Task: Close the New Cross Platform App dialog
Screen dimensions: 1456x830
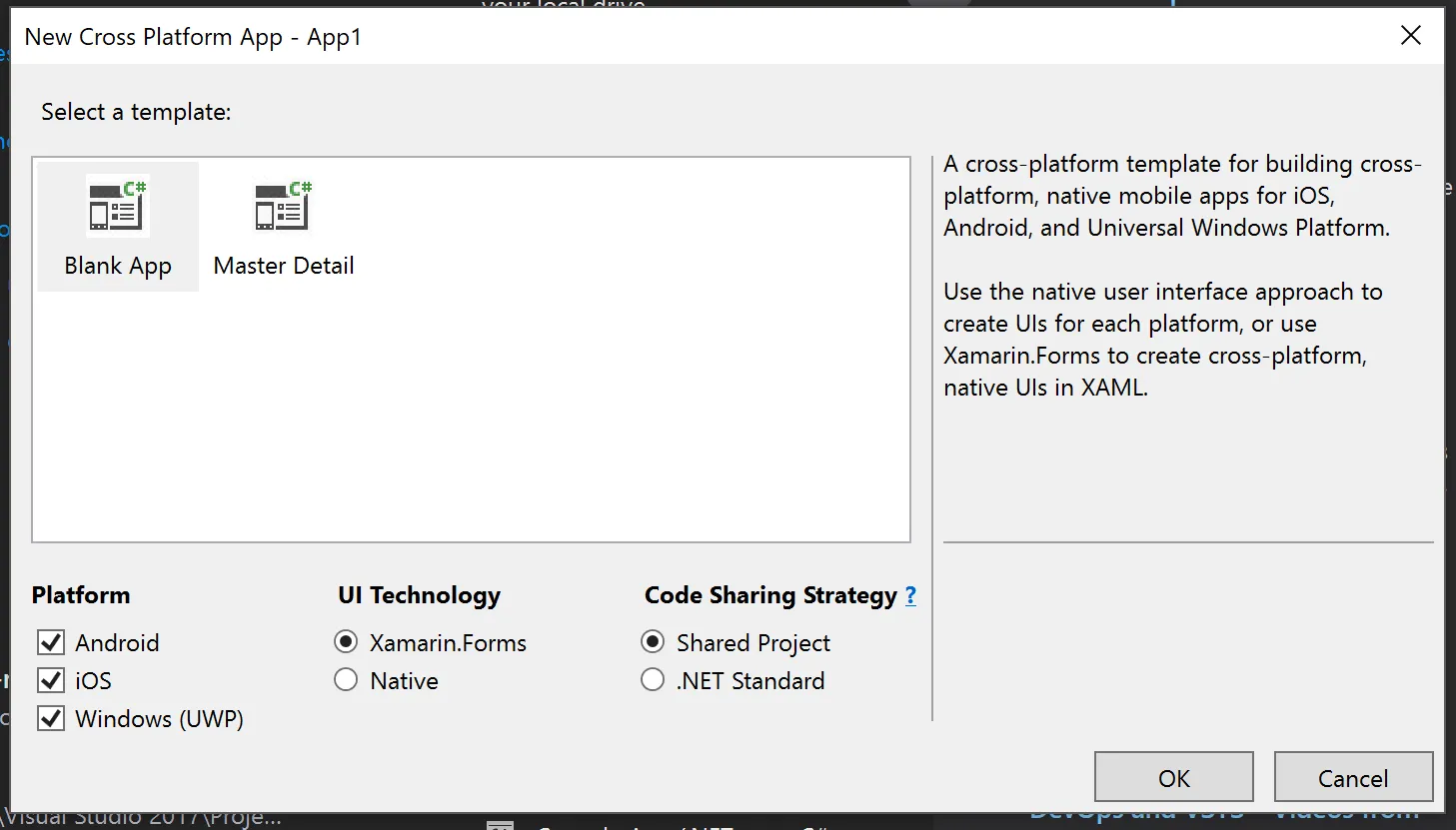Action: 1410,36
